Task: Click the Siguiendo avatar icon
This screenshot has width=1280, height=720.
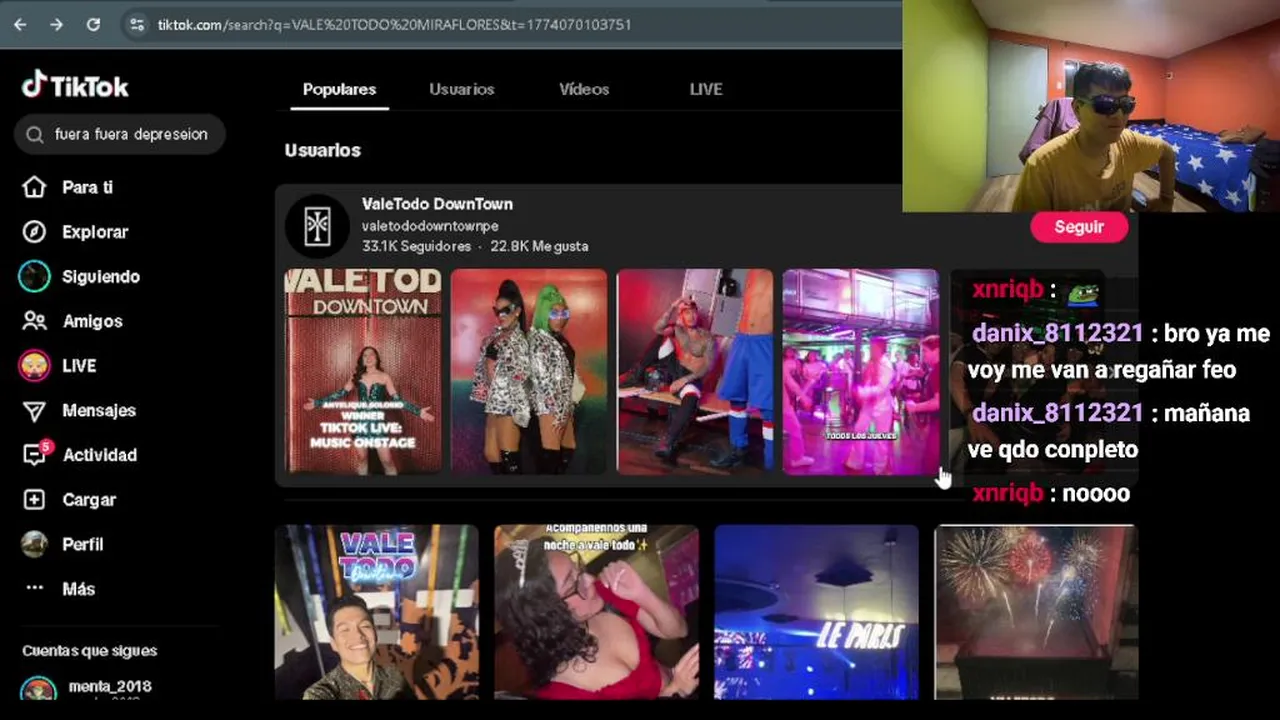Action: click(x=34, y=277)
